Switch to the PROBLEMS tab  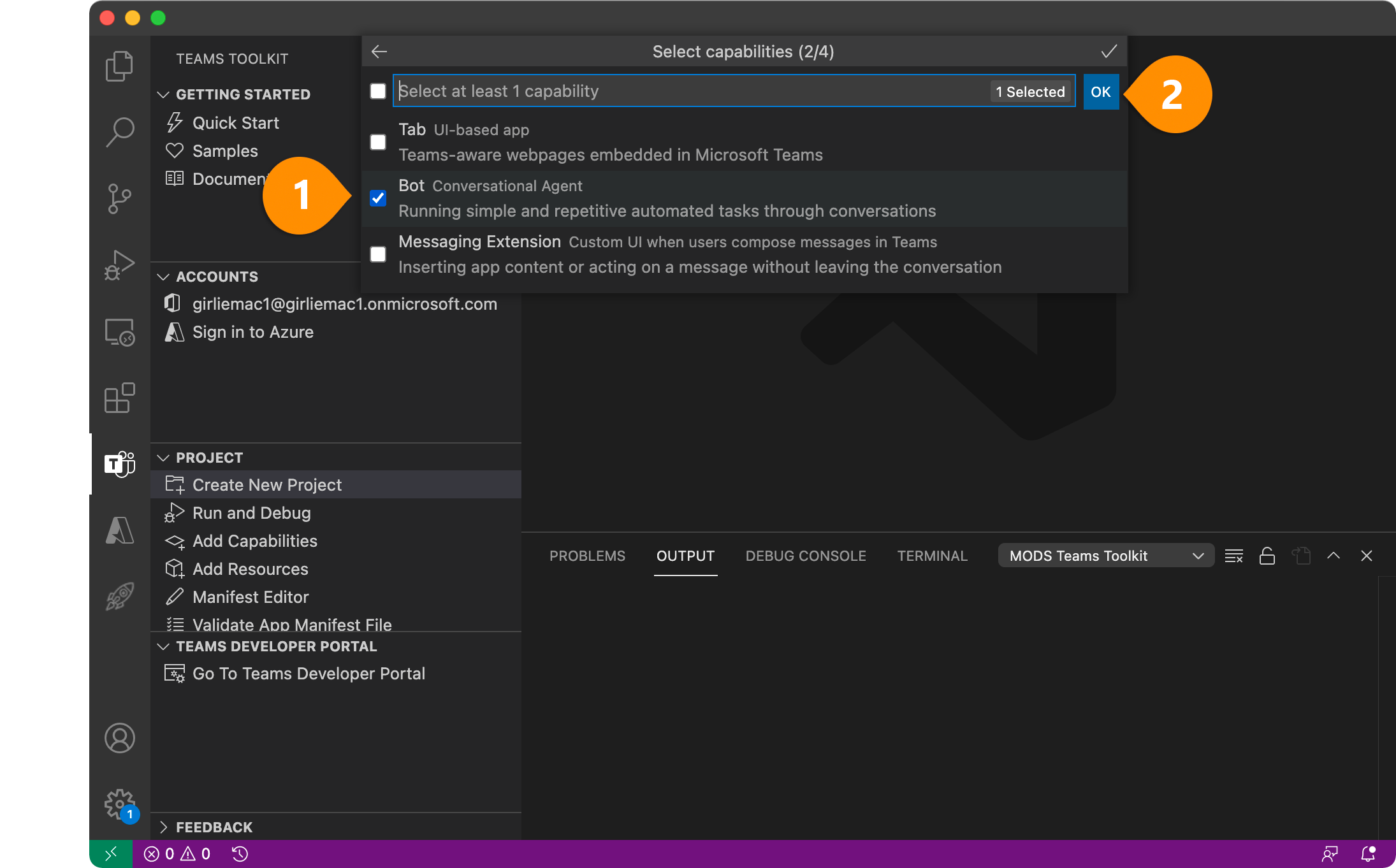[587, 555]
